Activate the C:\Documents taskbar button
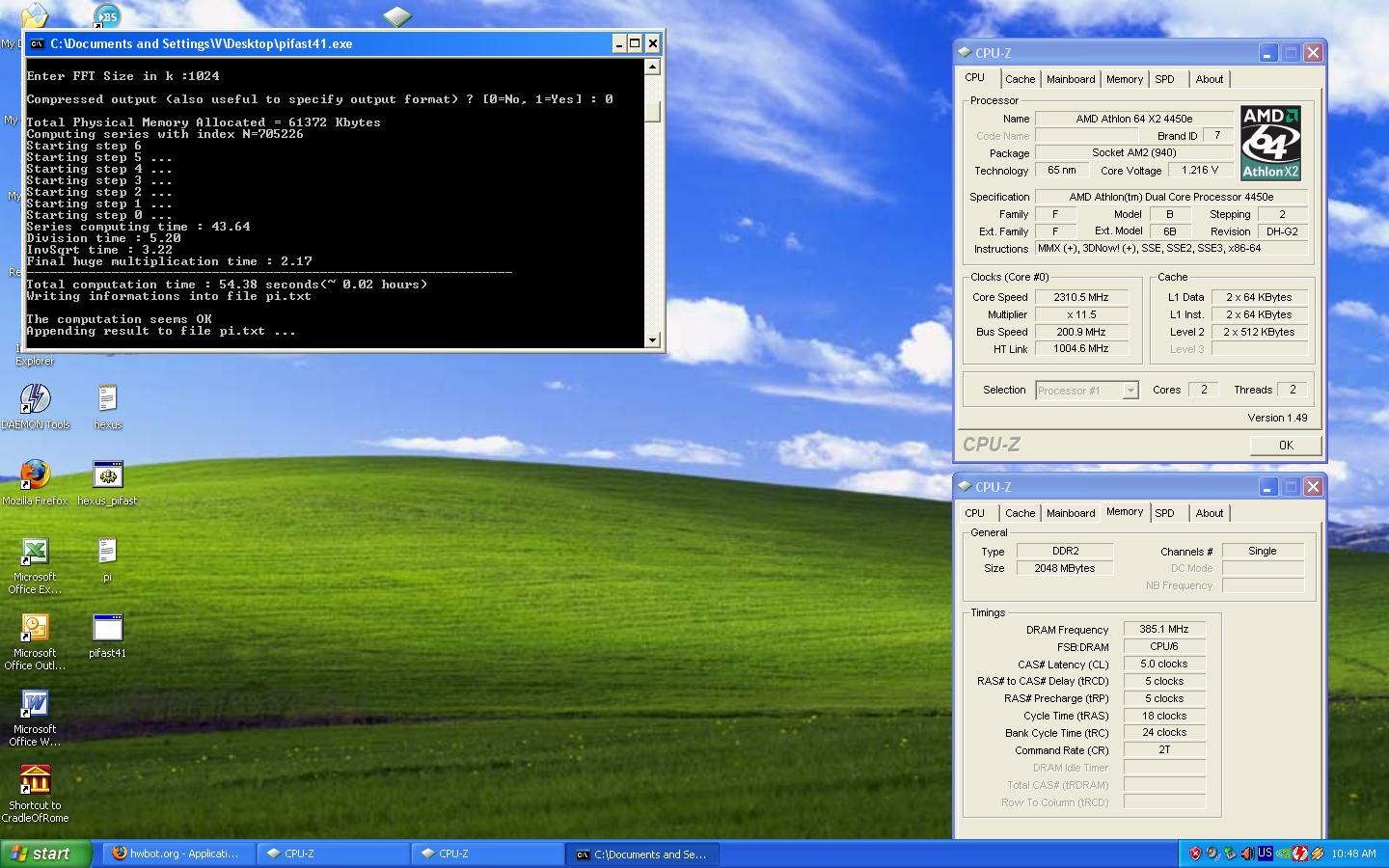Viewport: 1389px width, 868px height. 642,854
